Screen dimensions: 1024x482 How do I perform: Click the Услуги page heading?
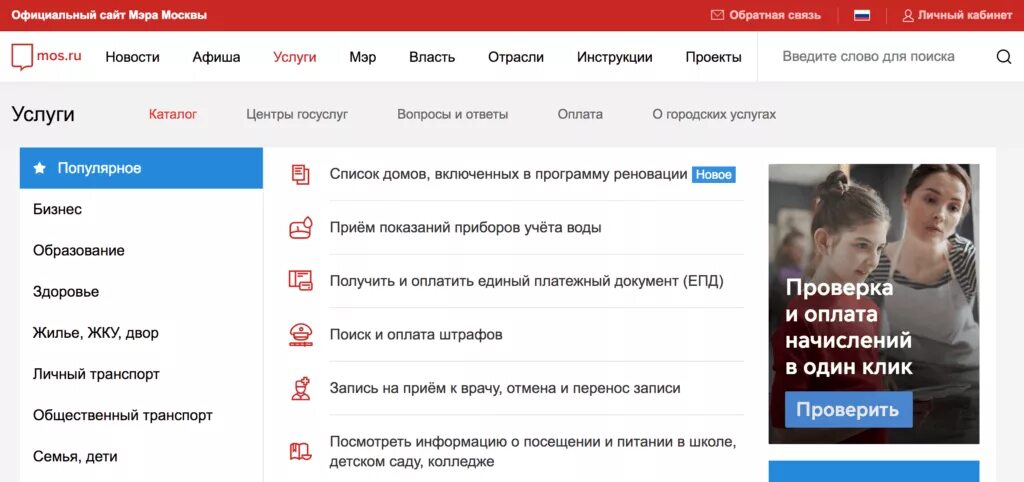(x=43, y=114)
